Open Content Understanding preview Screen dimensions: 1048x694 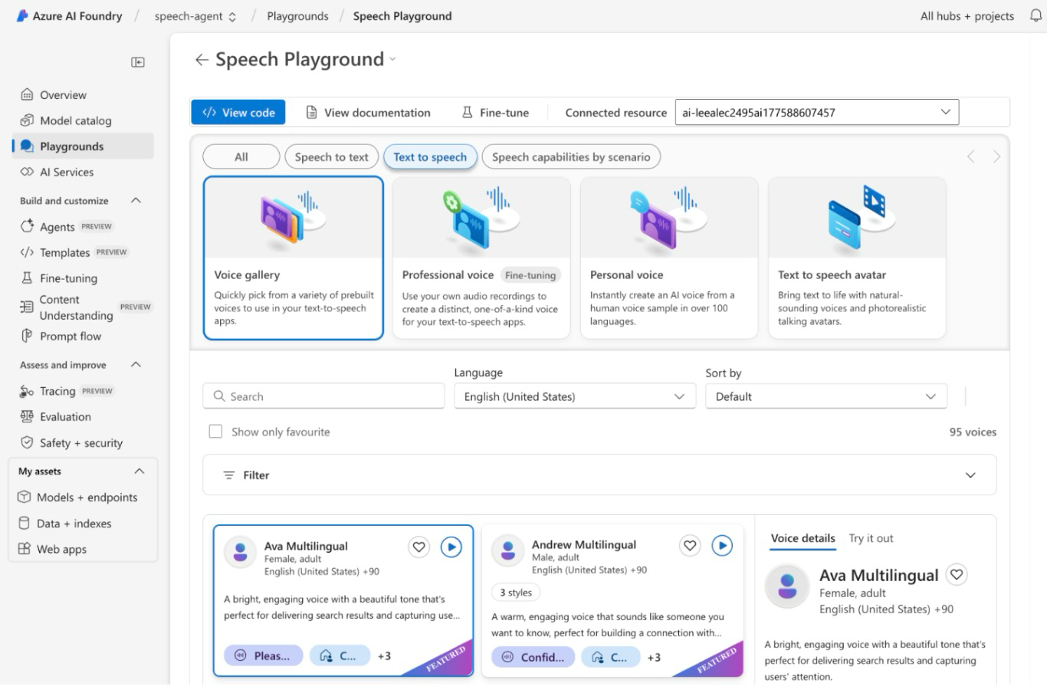[86, 308]
